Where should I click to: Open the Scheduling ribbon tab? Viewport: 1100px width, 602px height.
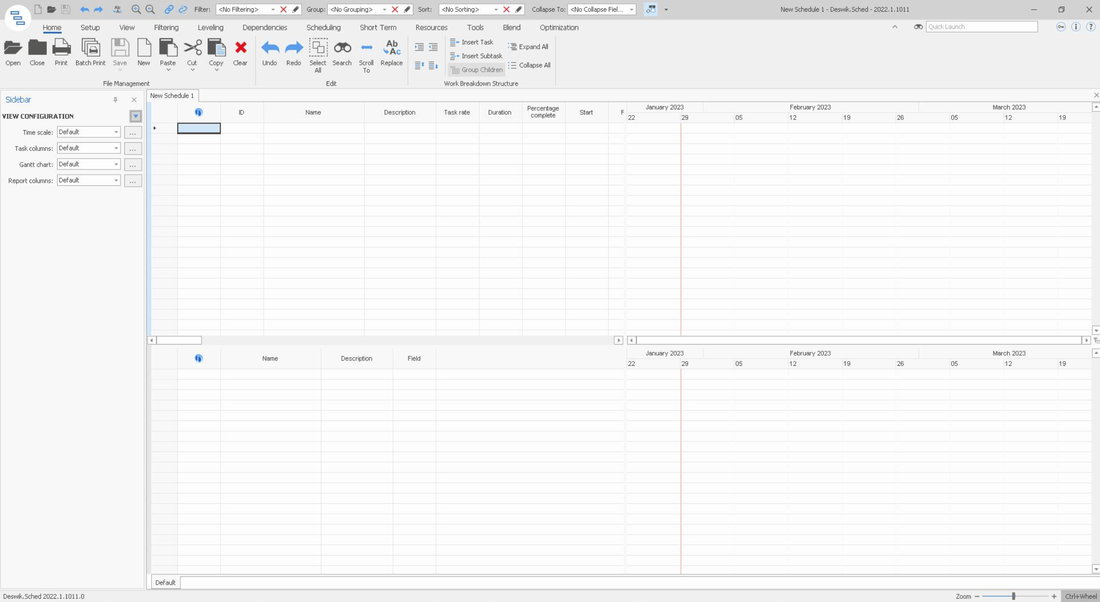323,27
